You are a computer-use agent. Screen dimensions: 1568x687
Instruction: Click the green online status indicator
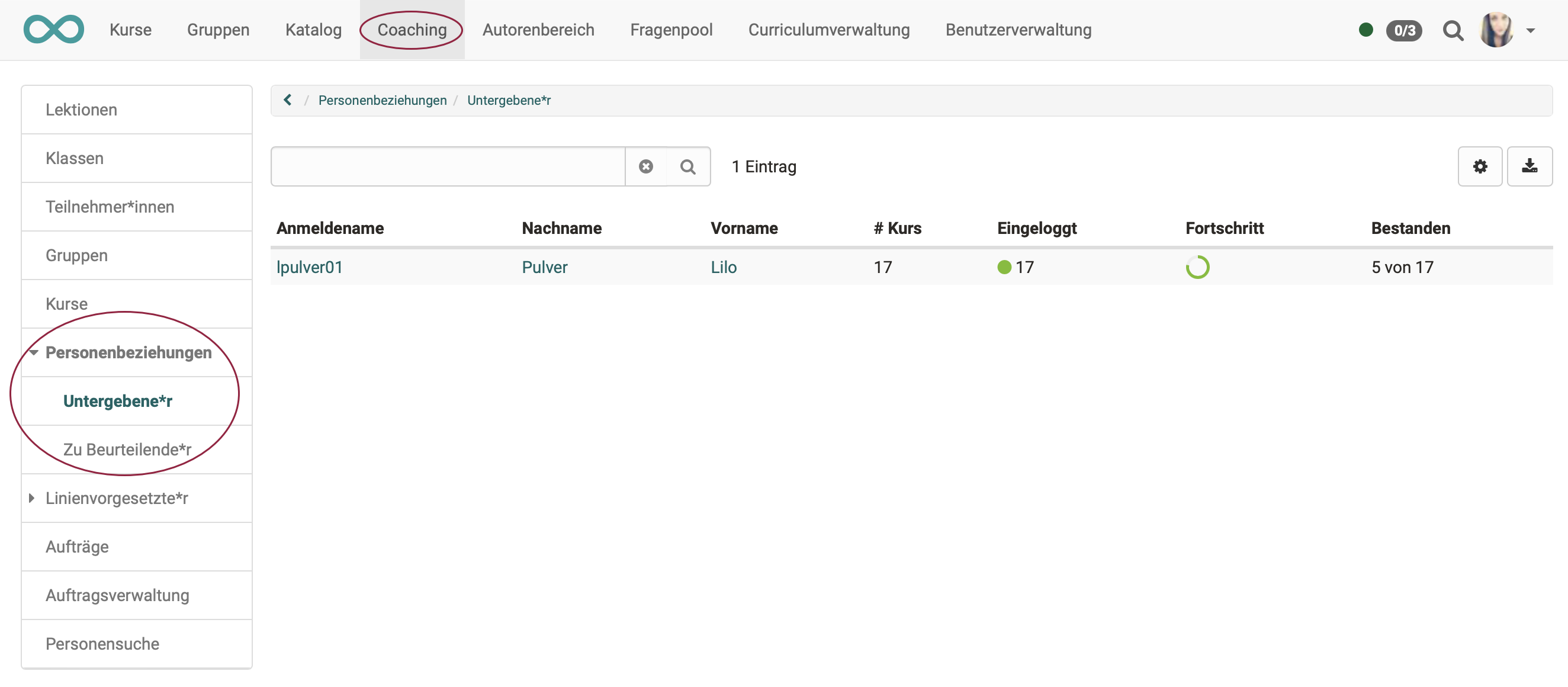(1365, 30)
